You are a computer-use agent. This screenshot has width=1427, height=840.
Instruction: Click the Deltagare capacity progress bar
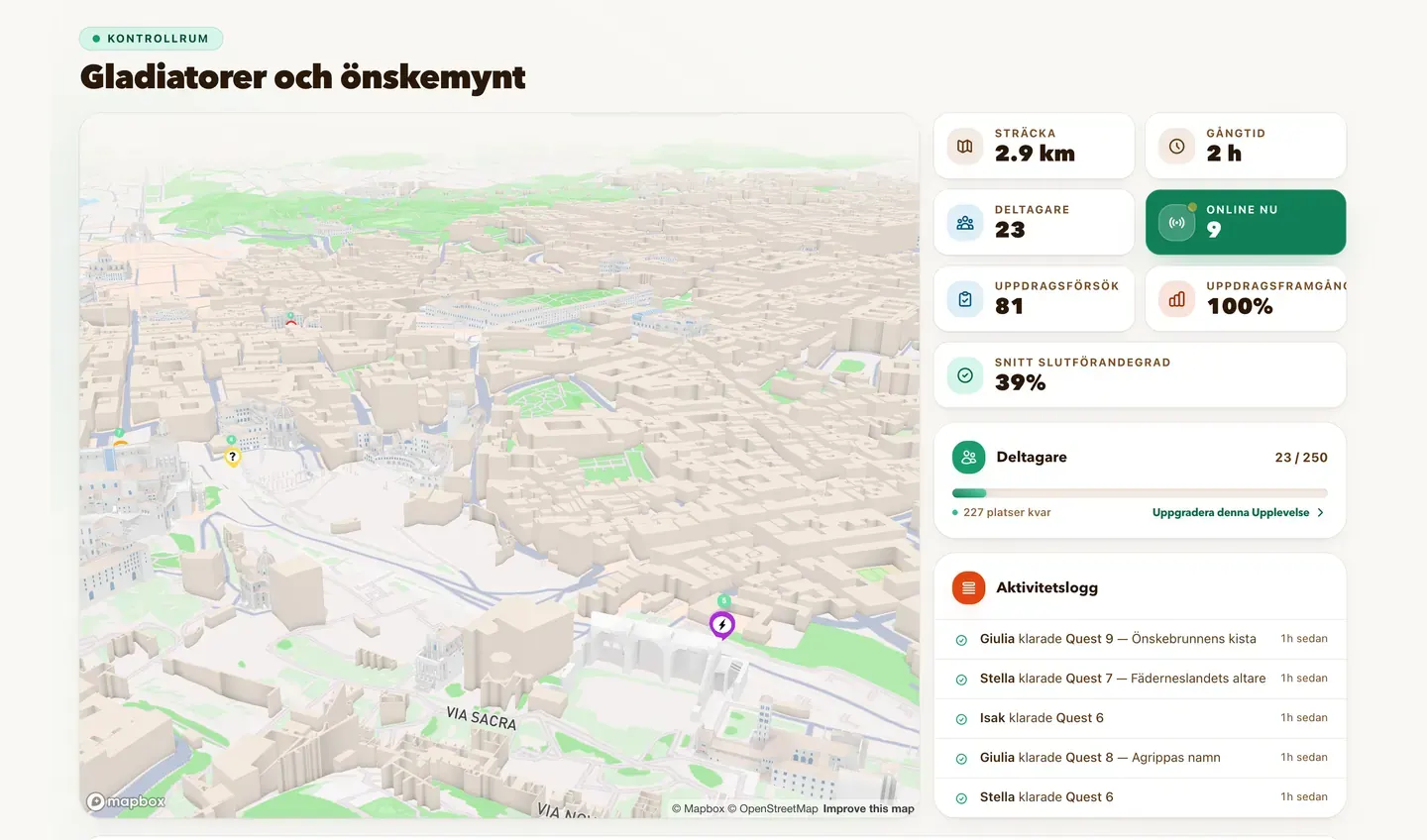1140,492
